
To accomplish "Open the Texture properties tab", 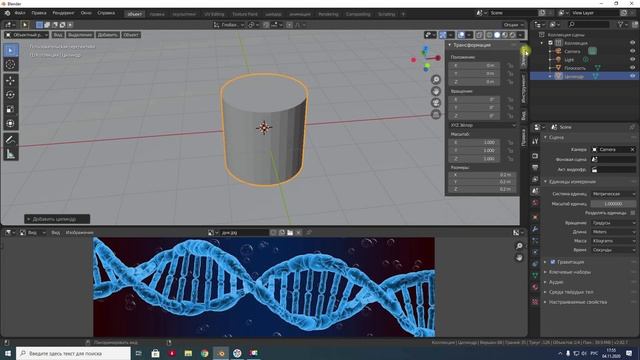I will click(535, 302).
